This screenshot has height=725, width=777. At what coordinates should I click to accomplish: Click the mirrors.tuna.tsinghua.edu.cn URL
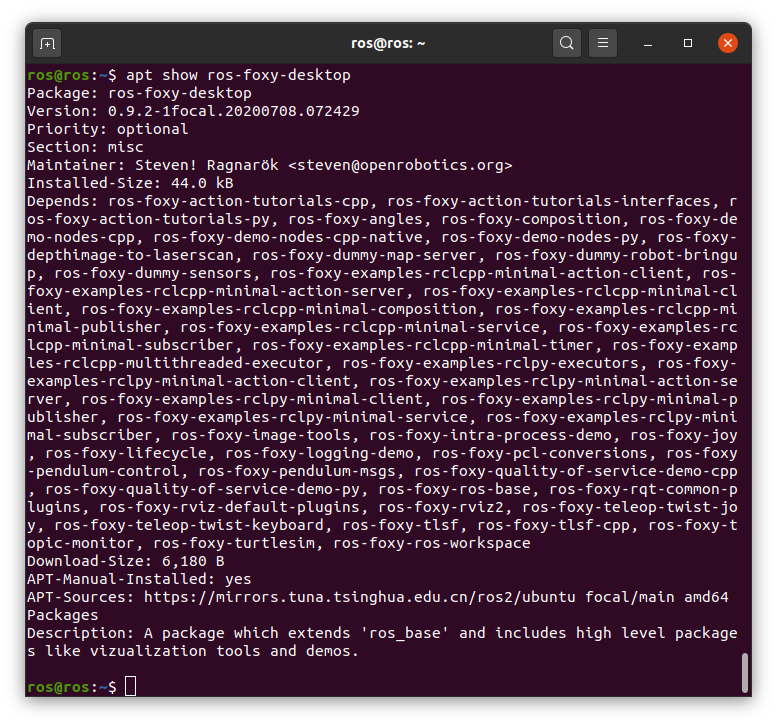(360, 597)
